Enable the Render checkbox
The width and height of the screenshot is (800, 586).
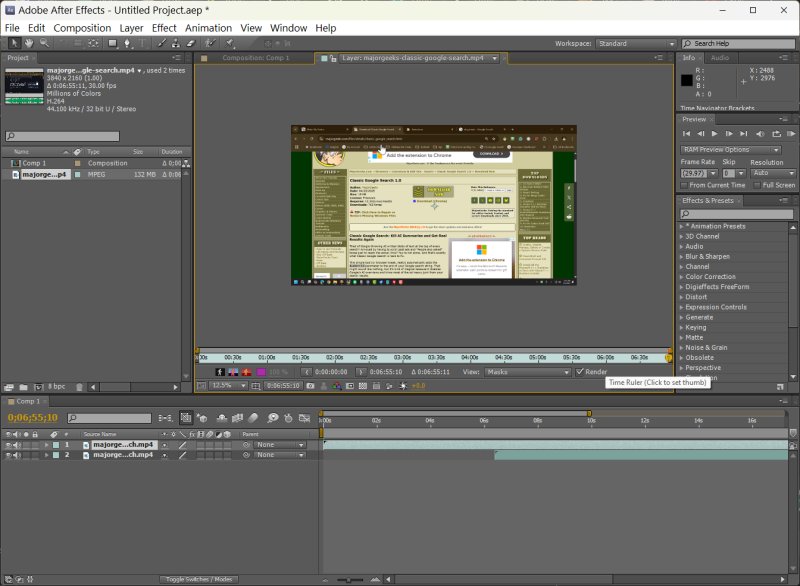[x=580, y=372]
